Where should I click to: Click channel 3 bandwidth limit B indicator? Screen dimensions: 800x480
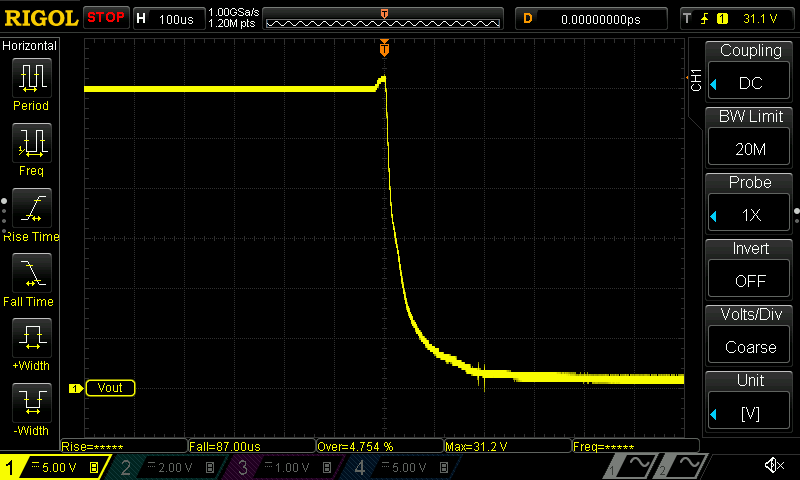(x=327, y=467)
